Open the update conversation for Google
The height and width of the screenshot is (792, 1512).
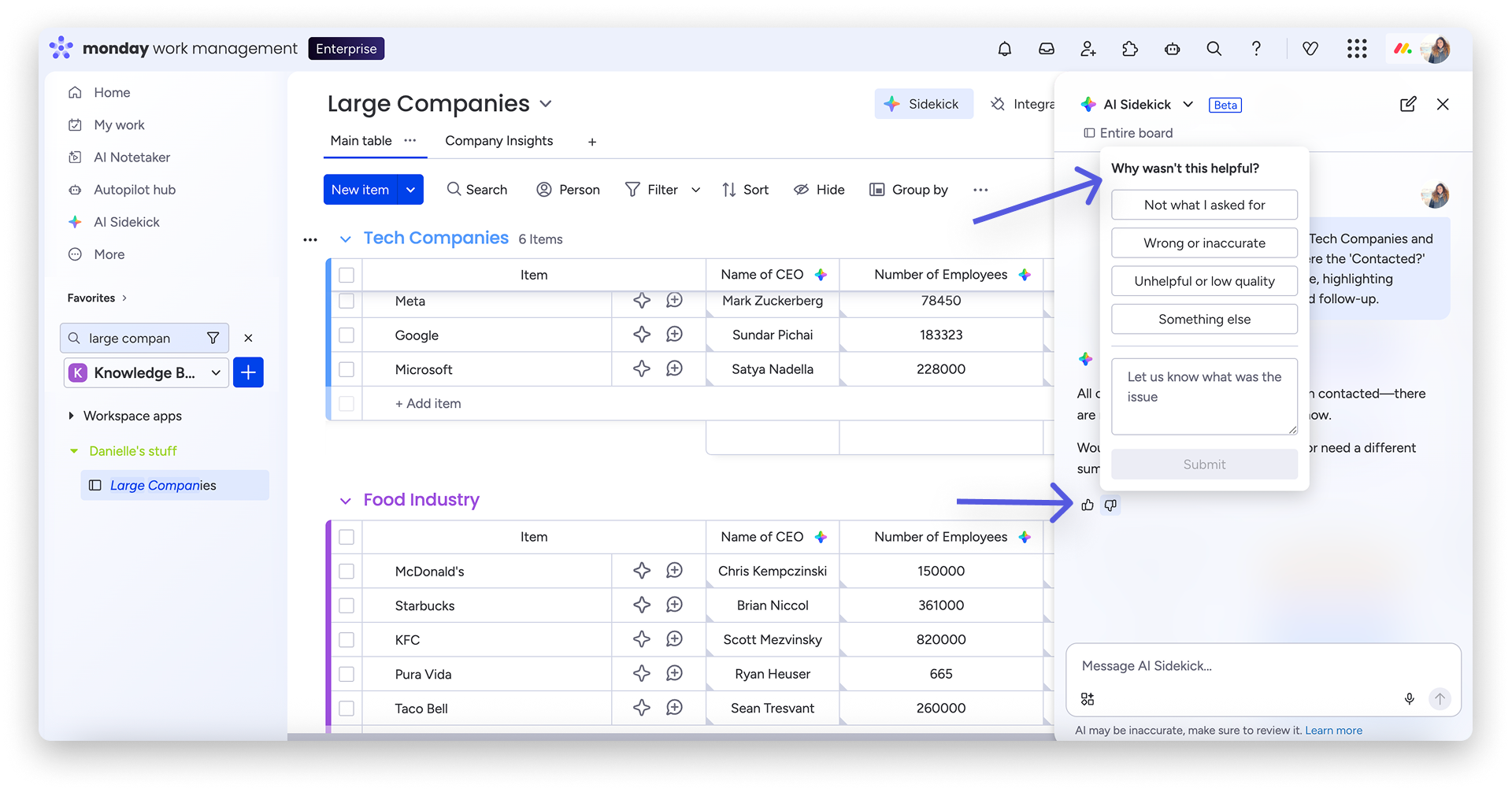[674, 335]
